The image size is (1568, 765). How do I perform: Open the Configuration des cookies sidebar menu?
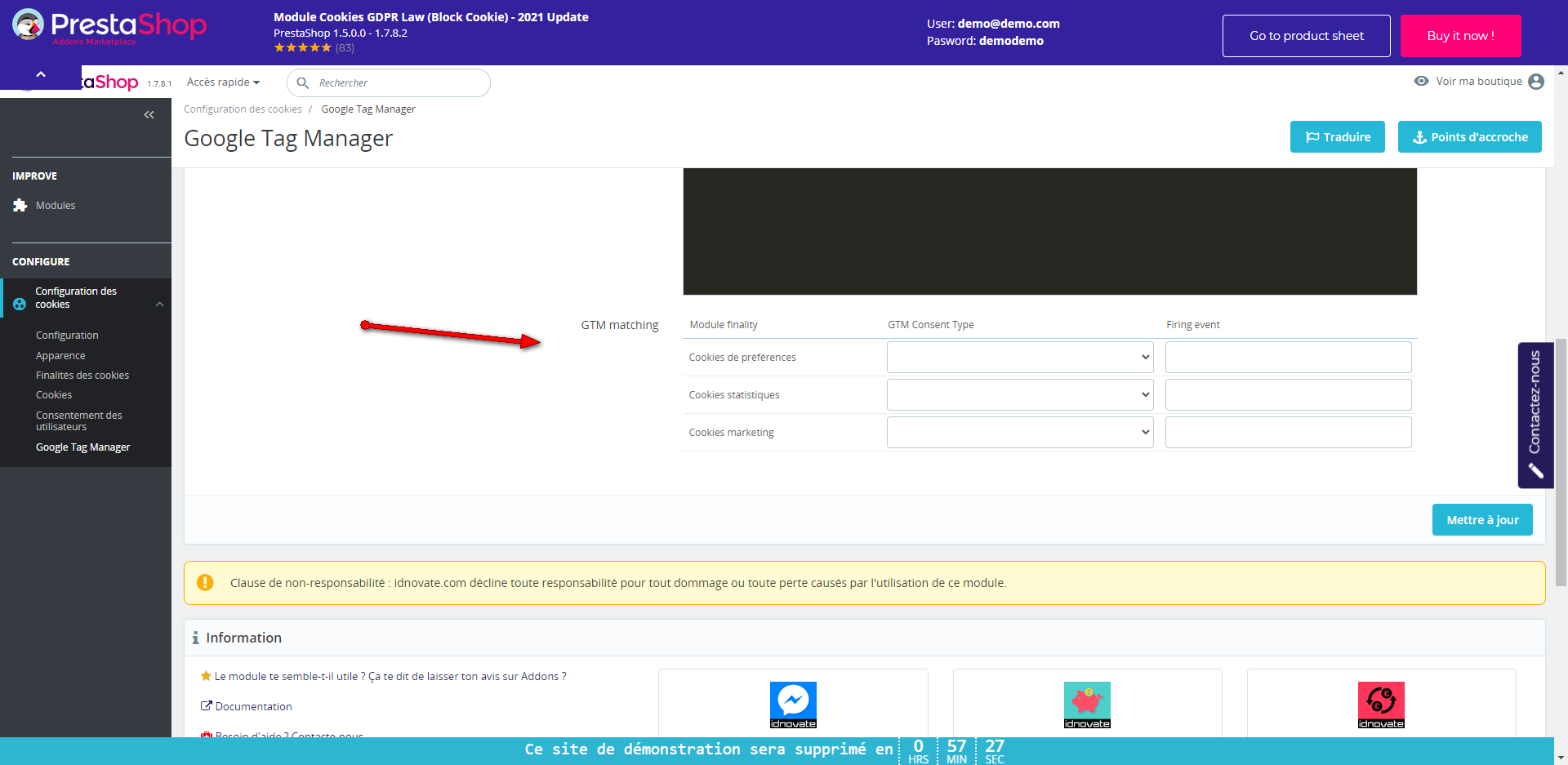coord(76,298)
